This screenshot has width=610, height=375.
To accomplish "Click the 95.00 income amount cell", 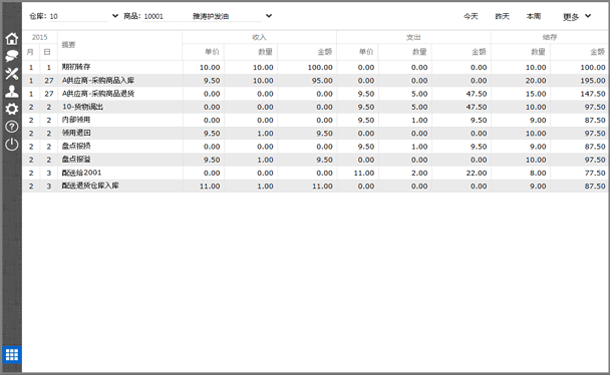I will click(322, 81).
